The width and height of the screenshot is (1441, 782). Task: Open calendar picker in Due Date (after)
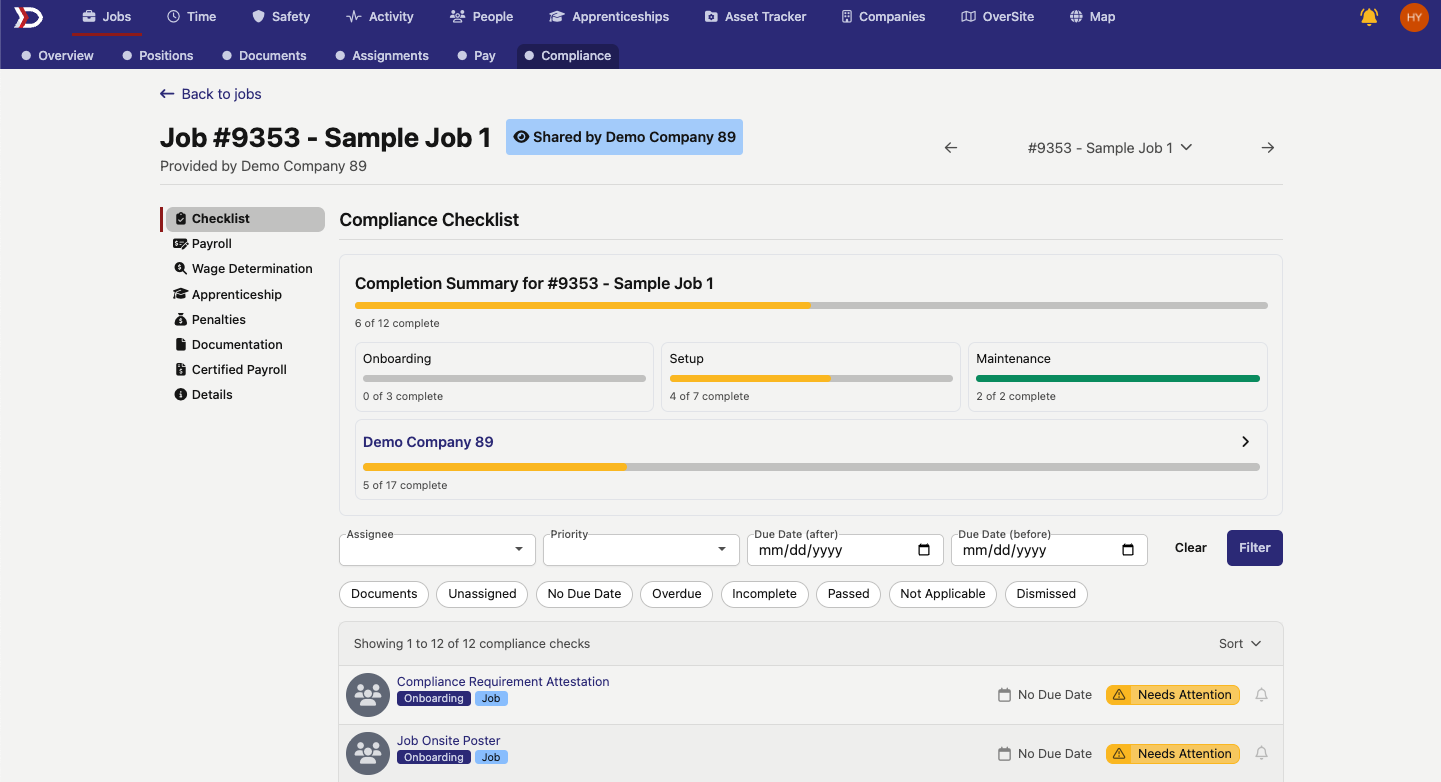pyautogui.click(x=924, y=550)
